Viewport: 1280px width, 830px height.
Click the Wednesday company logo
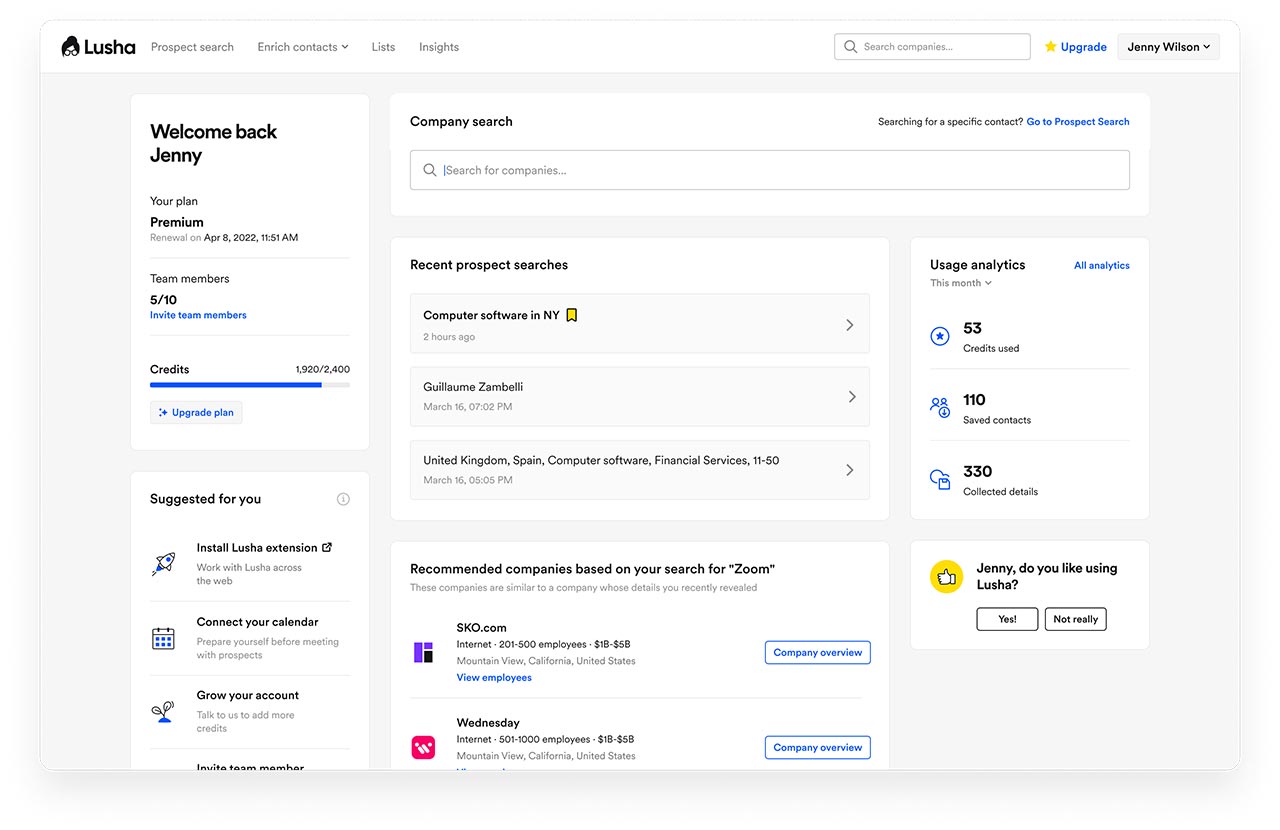[x=423, y=748]
